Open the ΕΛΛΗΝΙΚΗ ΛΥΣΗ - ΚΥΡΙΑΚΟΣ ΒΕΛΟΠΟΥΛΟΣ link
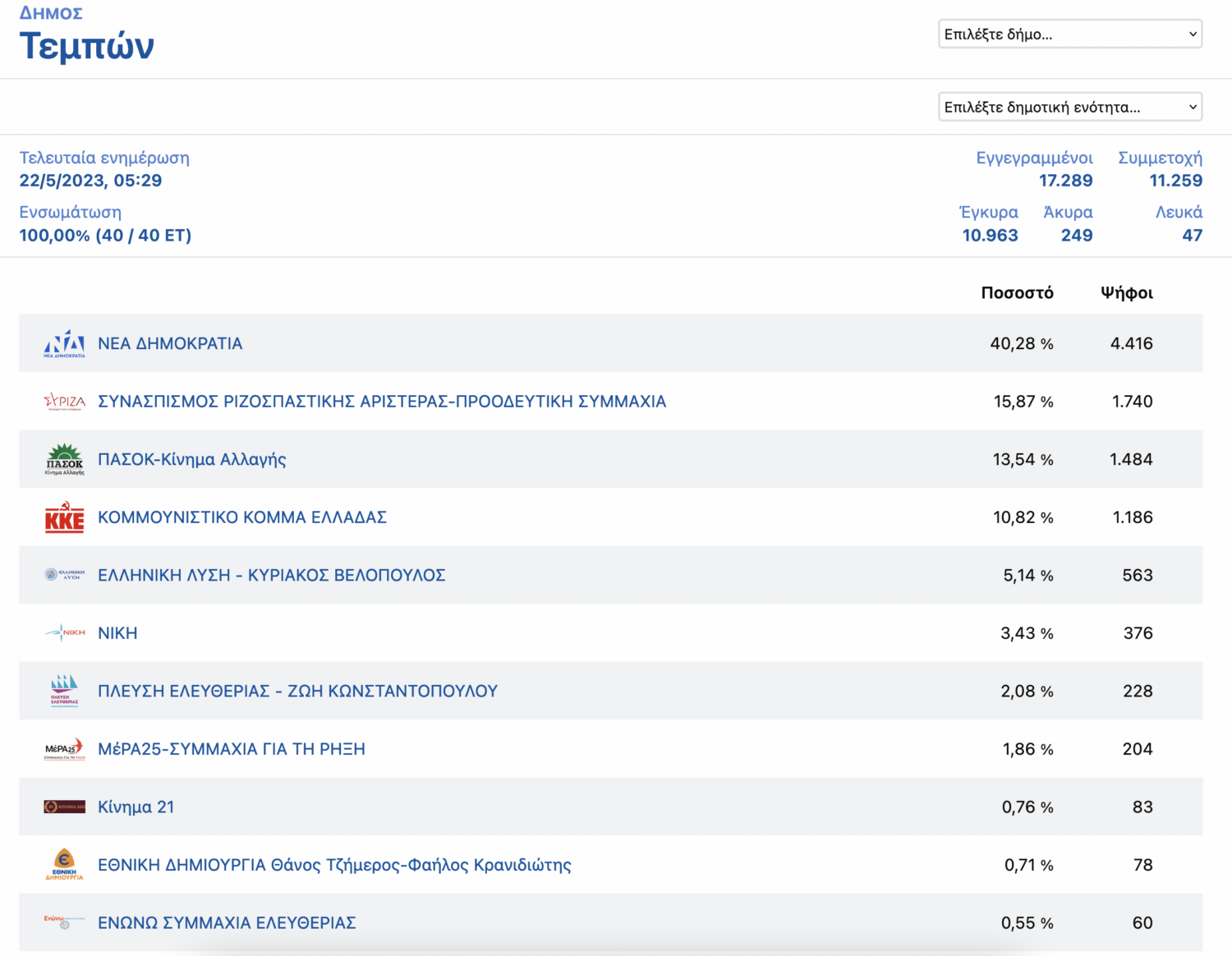The image size is (1232, 956). point(272,575)
